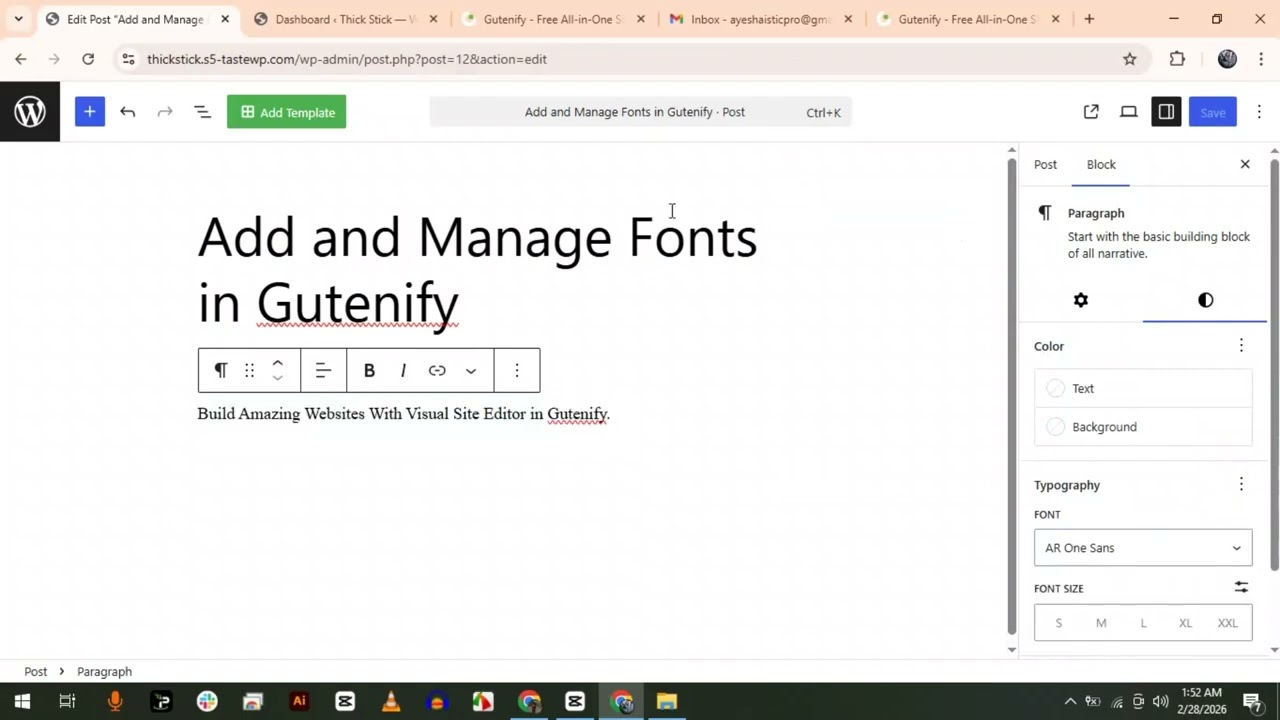The height and width of the screenshot is (720, 1280).
Task: Open block Styles half-circle tab
Action: point(1205,300)
